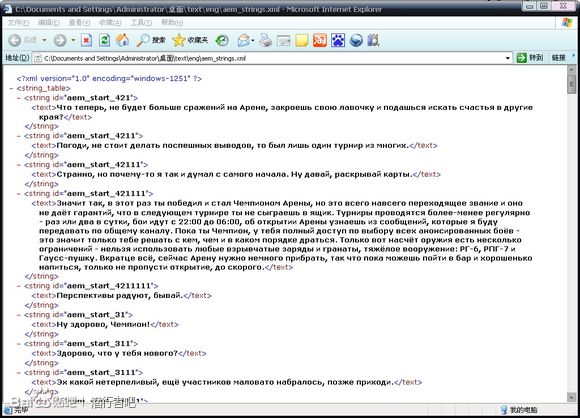Viewport: 580px width, 418px height.
Task: Click the 转到 Go button
Action: [530, 58]
